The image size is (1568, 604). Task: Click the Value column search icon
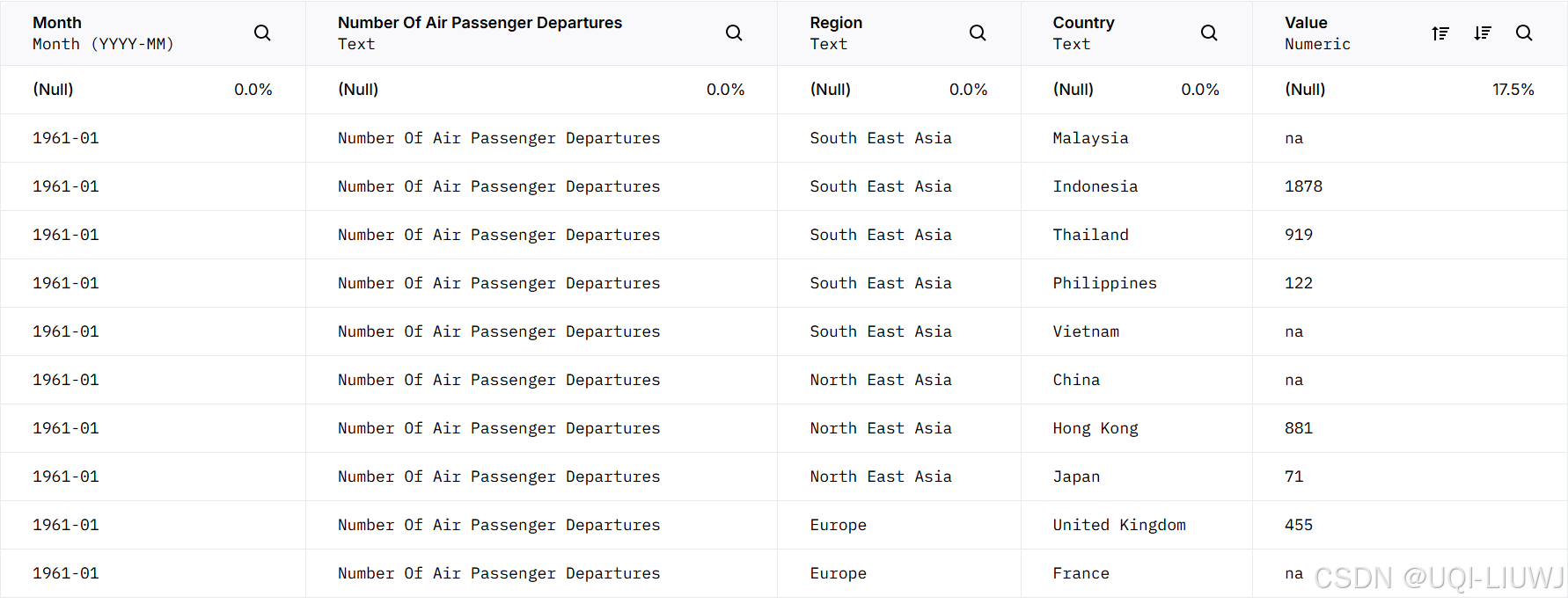1524,33
